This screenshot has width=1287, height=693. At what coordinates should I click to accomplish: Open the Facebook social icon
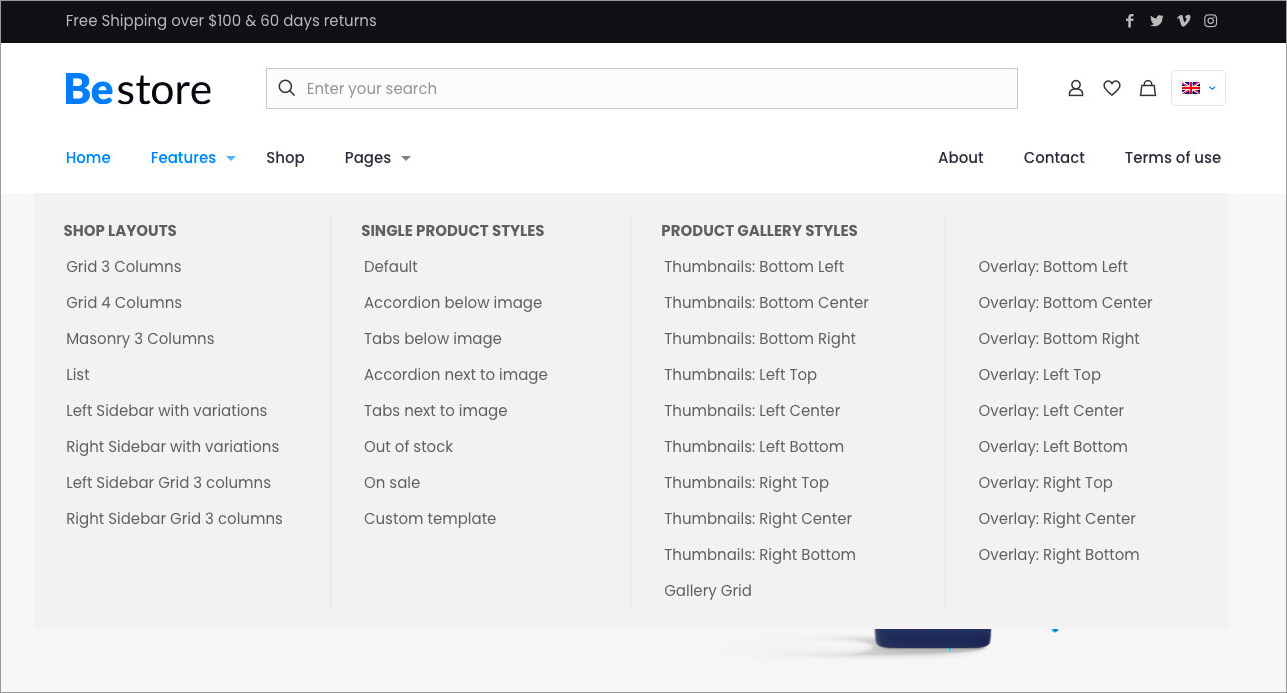(x=1130, y=21)
